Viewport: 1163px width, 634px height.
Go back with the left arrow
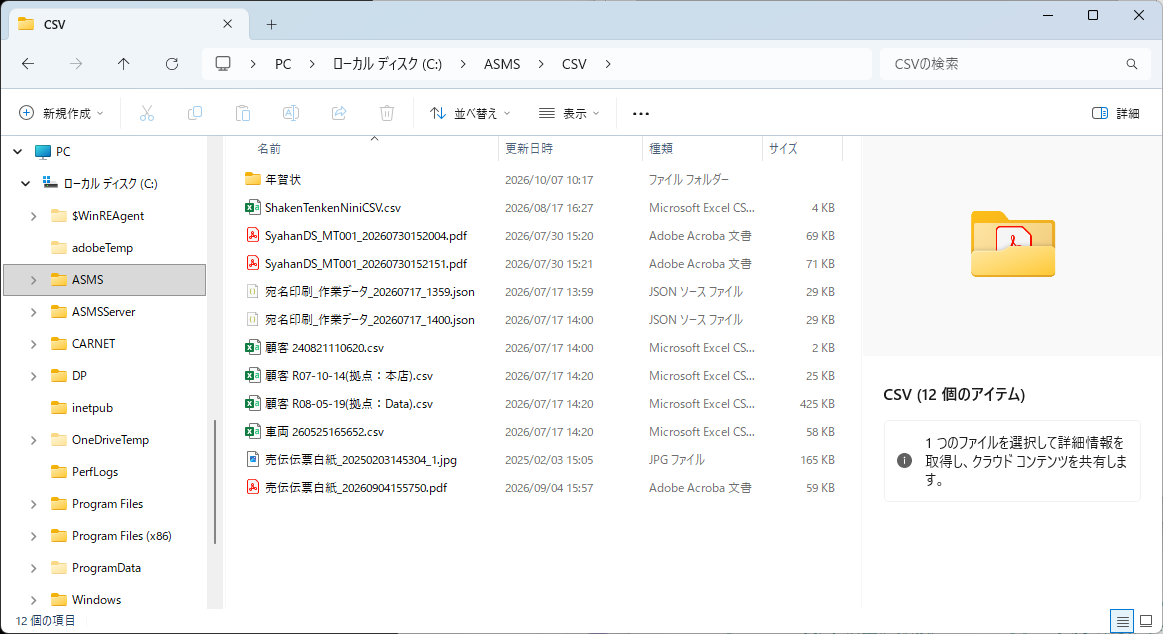pyautogui.click(x=28, y=64)
